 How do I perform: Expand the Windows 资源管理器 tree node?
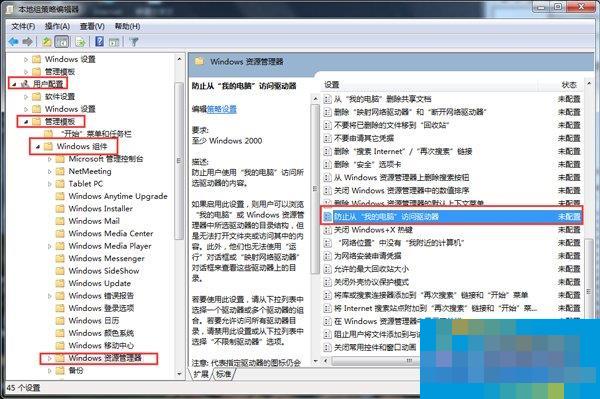pos(49,358)
